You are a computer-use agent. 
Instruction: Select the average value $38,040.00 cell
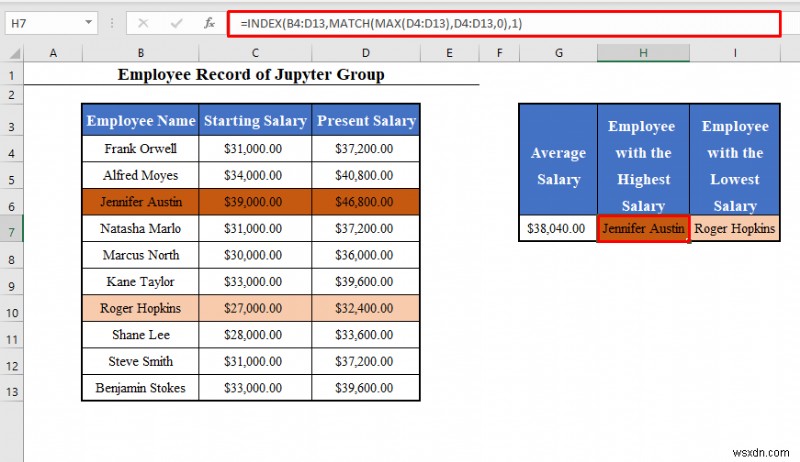tap(559, 228)
